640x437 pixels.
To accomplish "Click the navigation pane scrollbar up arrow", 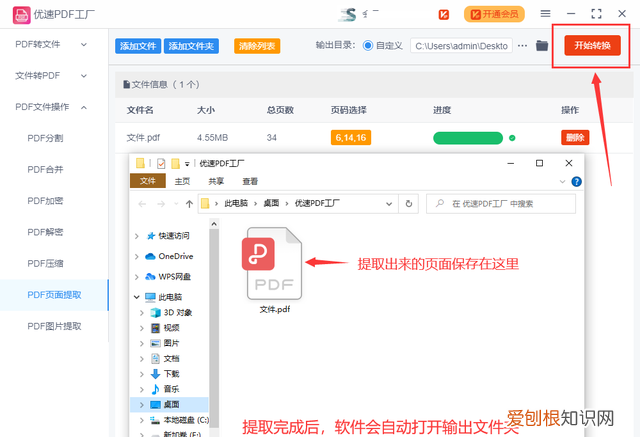I will (214, 224).
